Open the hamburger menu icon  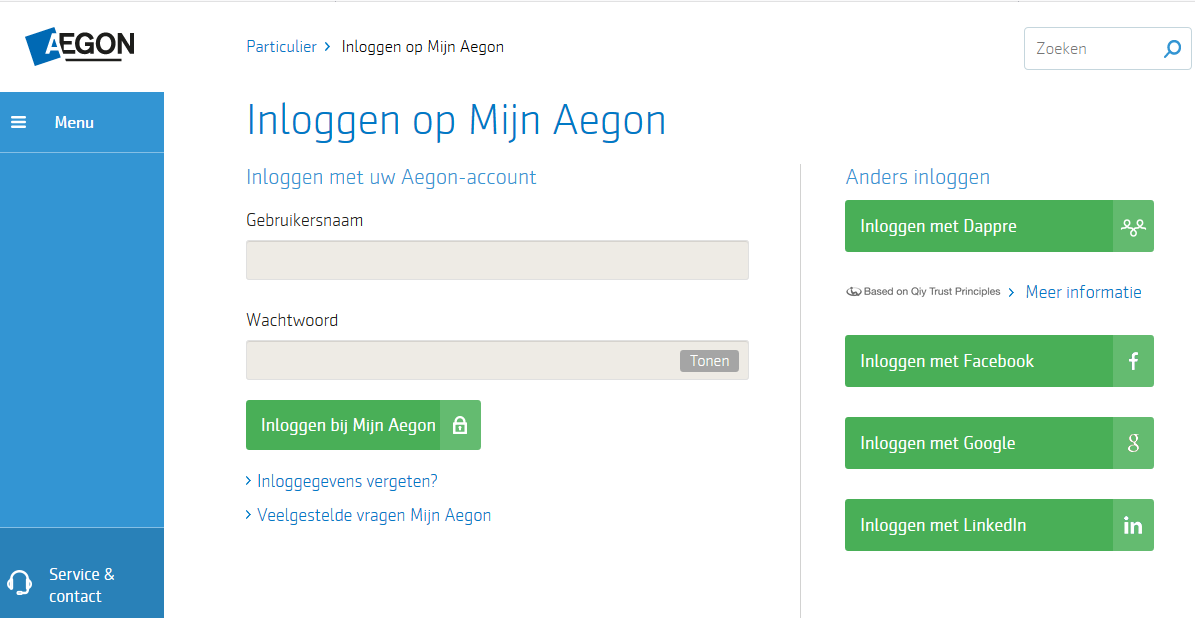pos(18,122)
